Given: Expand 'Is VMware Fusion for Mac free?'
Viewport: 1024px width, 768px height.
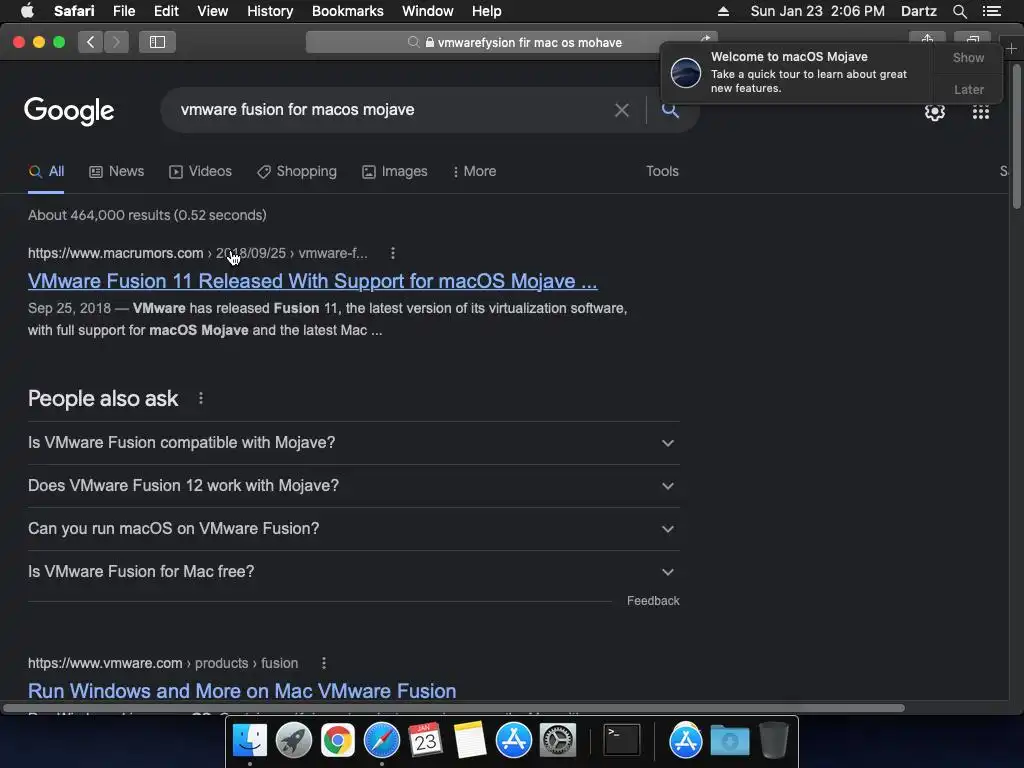Looking at the screenshot, I should pyautogui.click(x=353, y=572).
